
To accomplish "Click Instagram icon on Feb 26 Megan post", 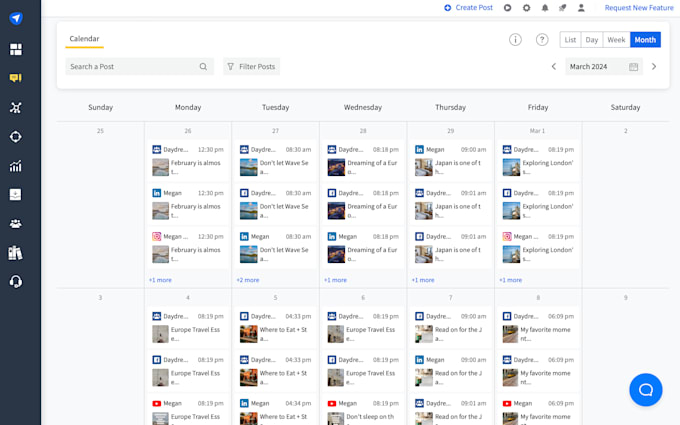I will 157,236.
